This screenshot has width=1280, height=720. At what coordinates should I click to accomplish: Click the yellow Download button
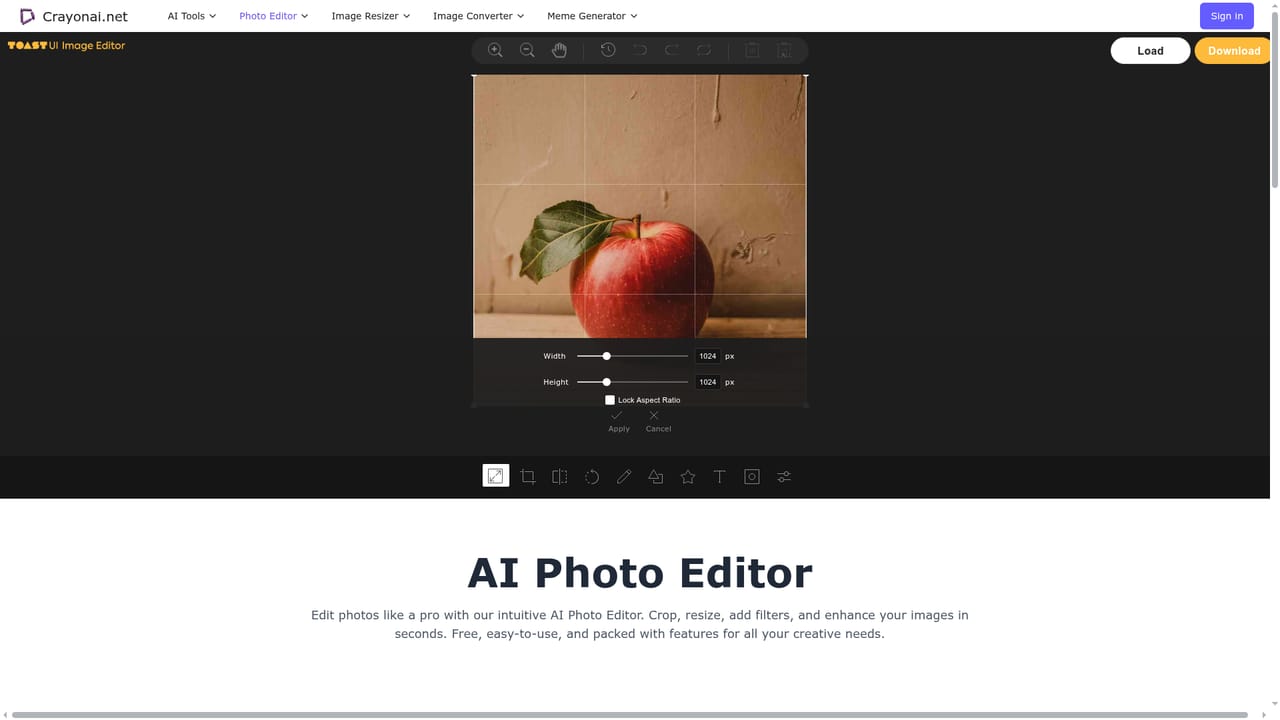point(1234,51)
